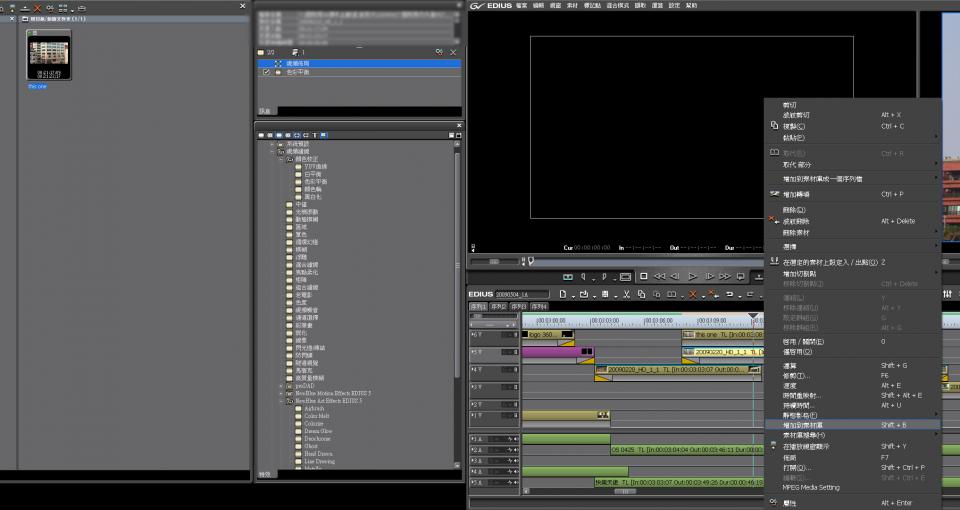Select the 'the one' clip thumbnail in bin
The image size is (960, 510).
(x=49, y=54)
